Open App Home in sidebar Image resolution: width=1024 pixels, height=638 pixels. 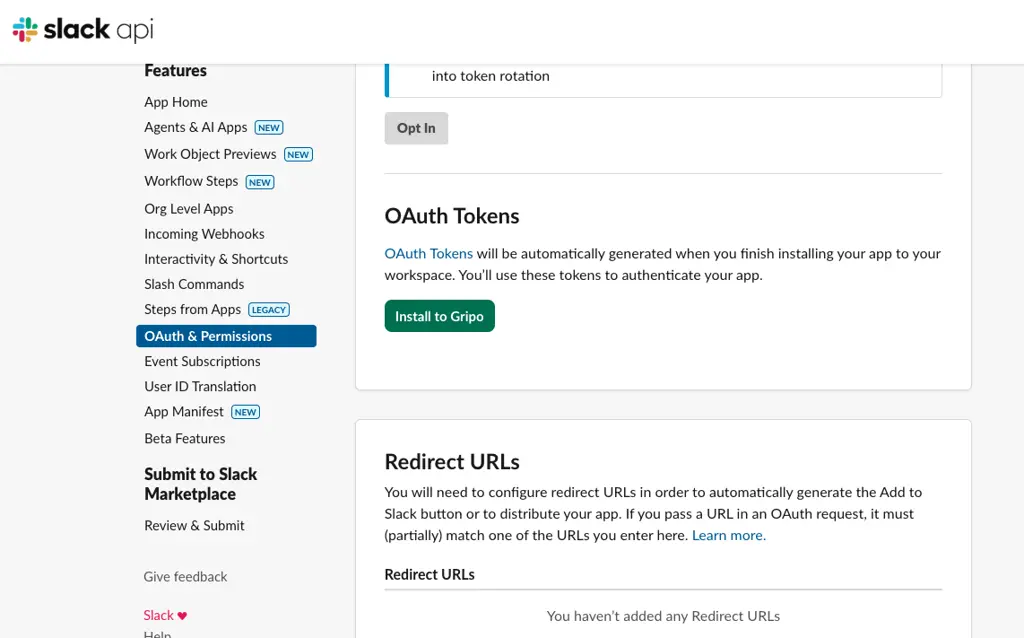click(x=176, y=102)
